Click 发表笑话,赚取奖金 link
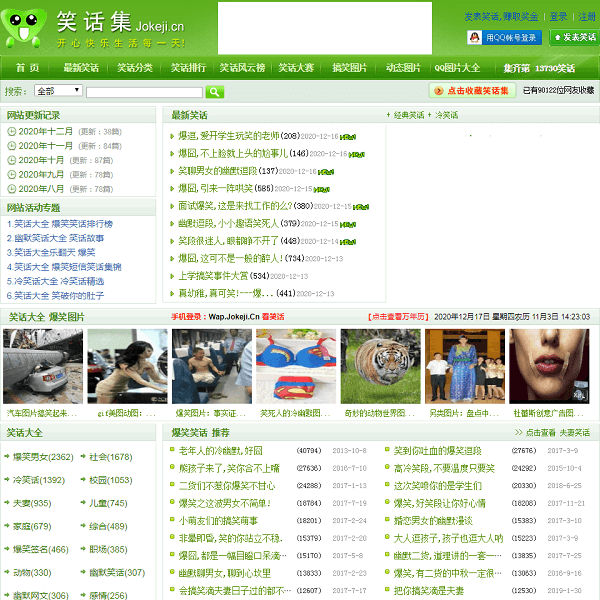The width and height of the screenshot is (600, 600). (501, 17)
